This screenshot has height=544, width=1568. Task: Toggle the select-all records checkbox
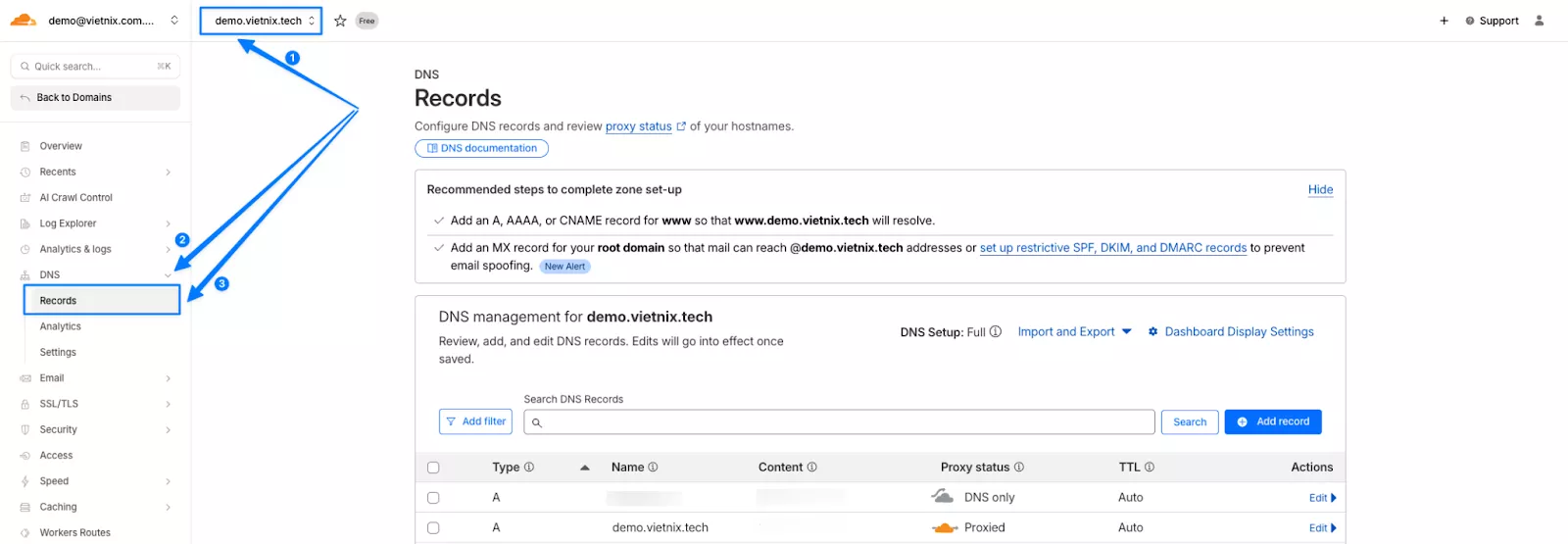tap(433, 468)
